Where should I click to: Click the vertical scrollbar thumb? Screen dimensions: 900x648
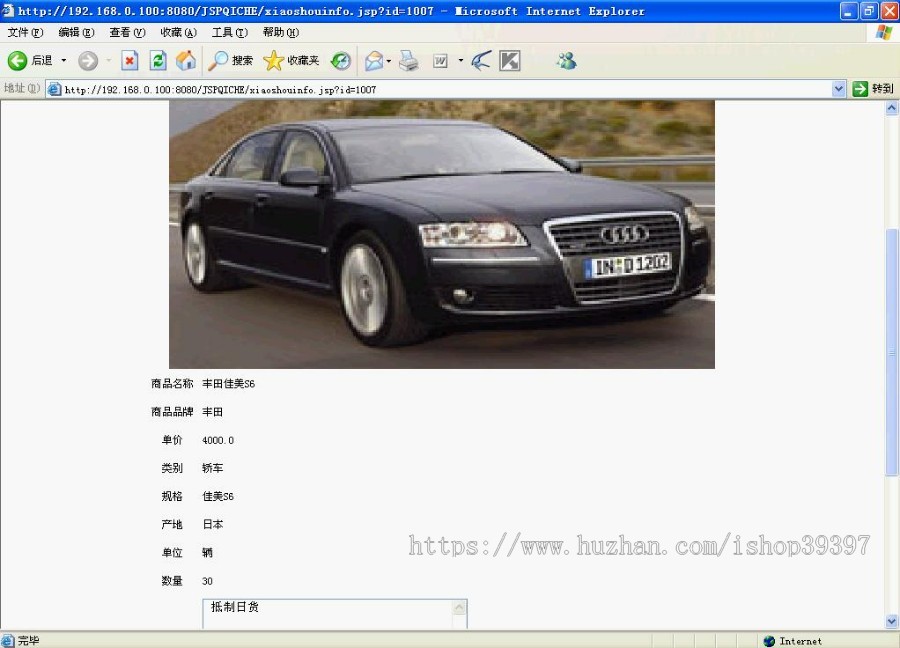pyautogui.click(x=891, y=352)
